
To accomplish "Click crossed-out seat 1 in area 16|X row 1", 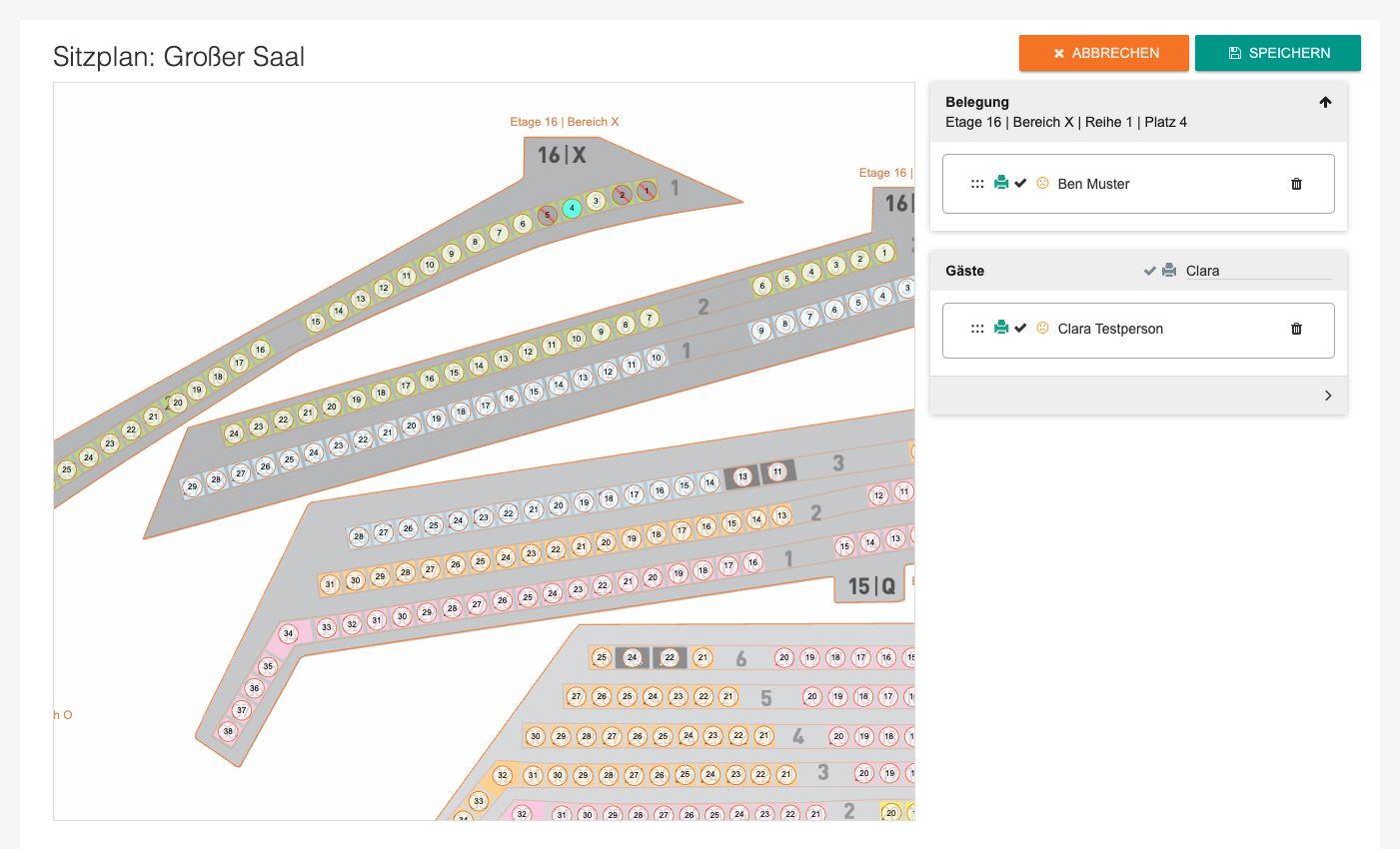I will tap(647, 190).
